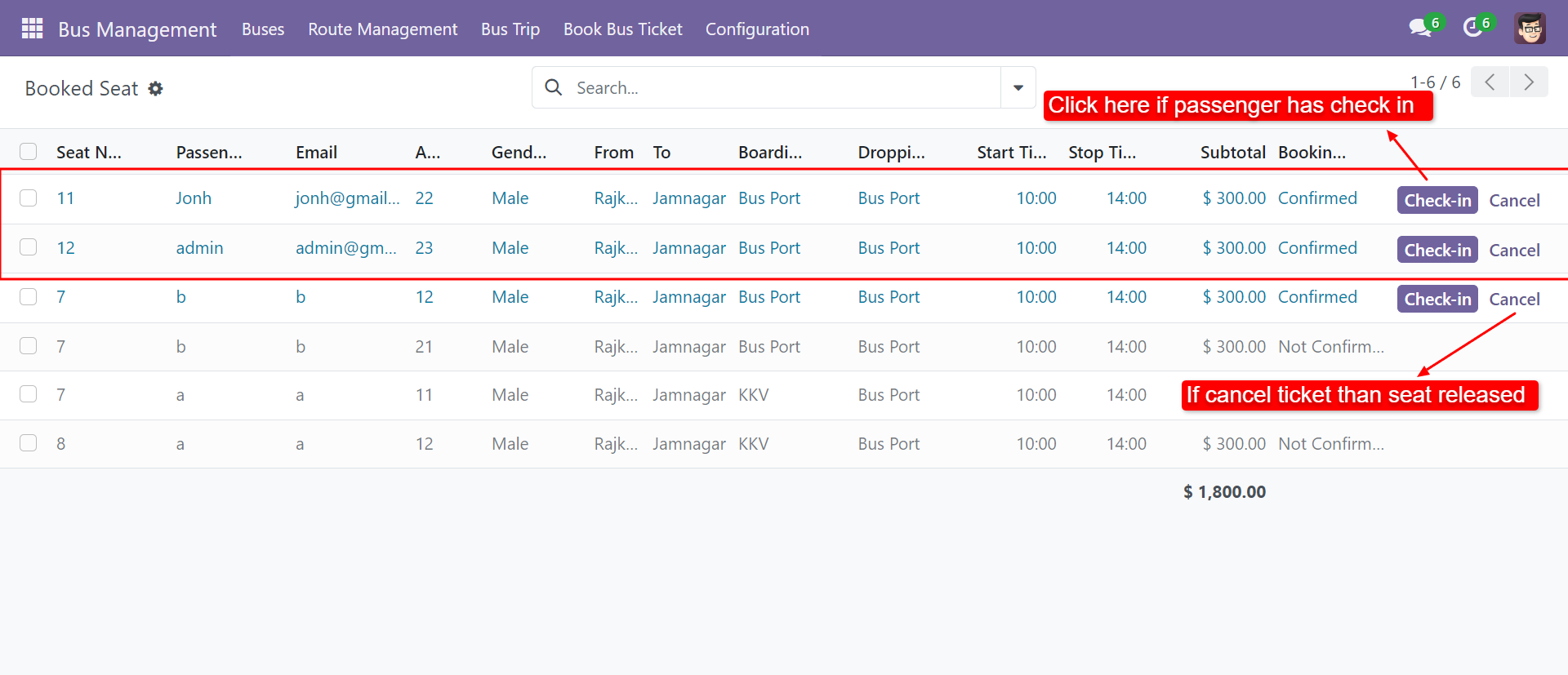Sort by To column header
Viewport: 1568px width, 675px height.
click(x=661, y=153)
